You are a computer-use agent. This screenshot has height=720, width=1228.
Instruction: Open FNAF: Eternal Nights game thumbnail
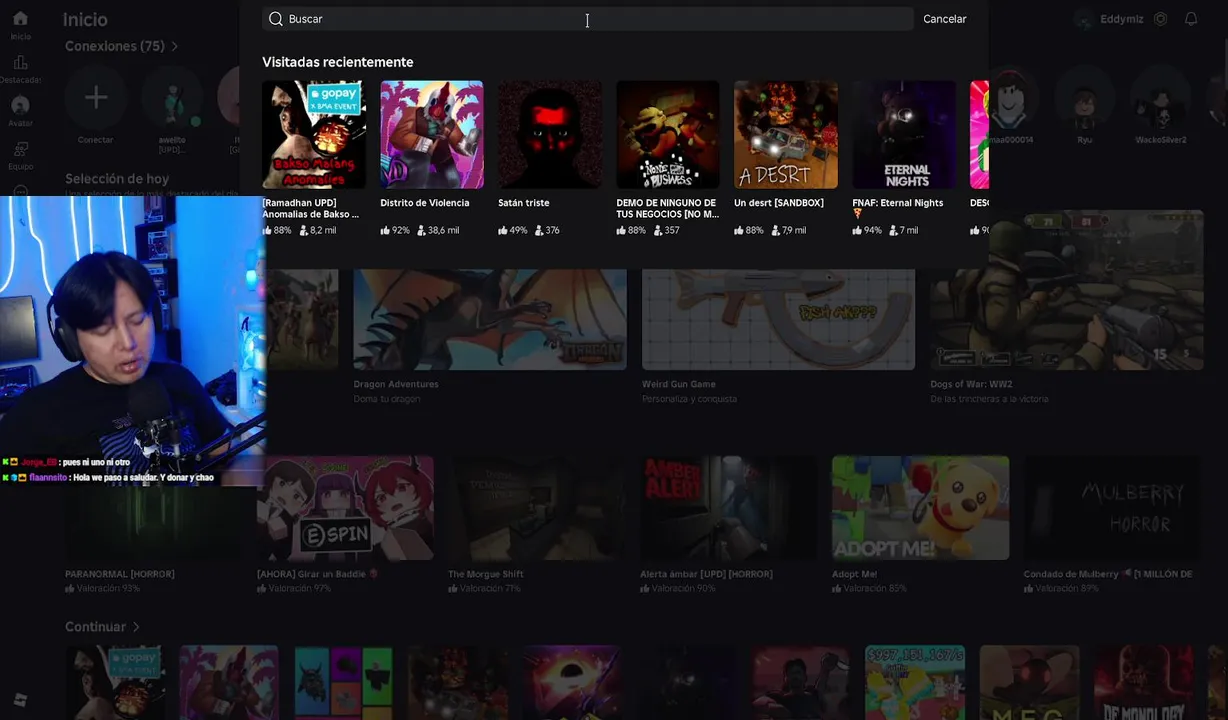(904, 135)
